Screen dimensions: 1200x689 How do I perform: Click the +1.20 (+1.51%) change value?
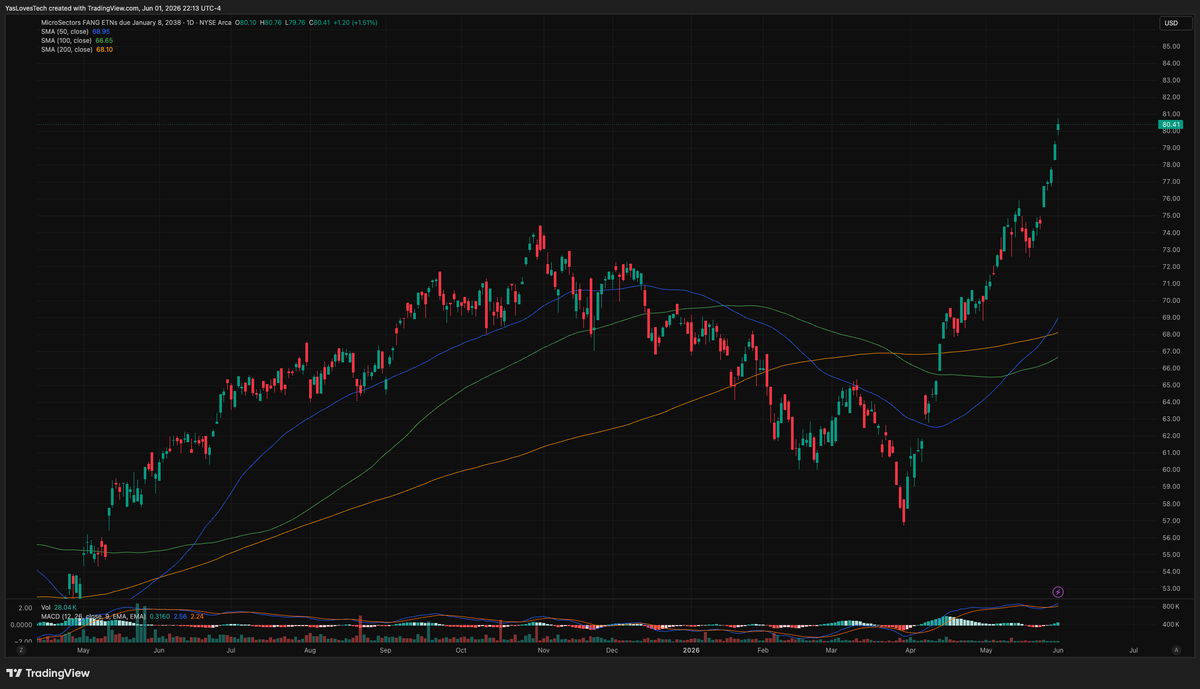pos(354,23)
